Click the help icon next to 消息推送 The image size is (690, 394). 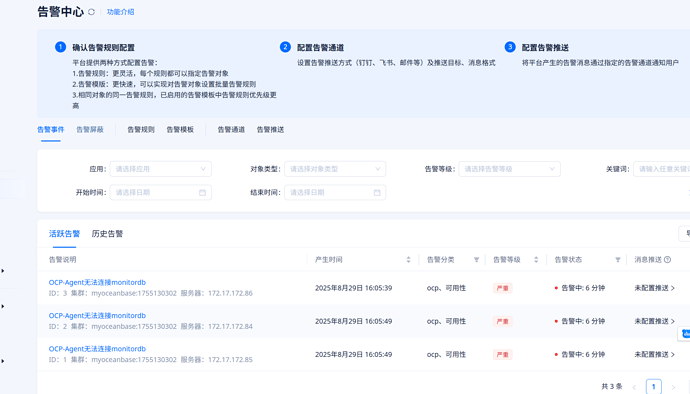[668, 260]
